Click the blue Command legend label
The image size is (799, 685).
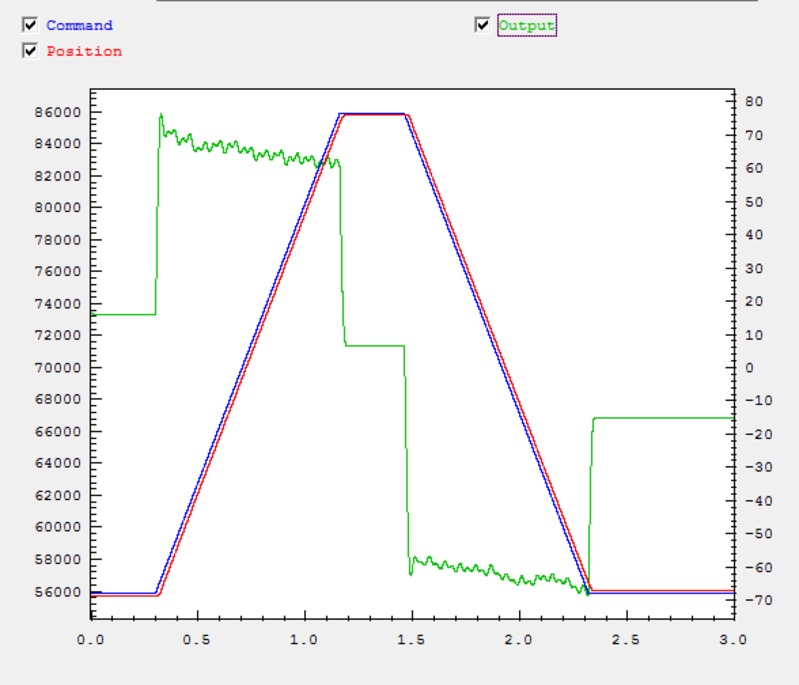coord(79,25)
